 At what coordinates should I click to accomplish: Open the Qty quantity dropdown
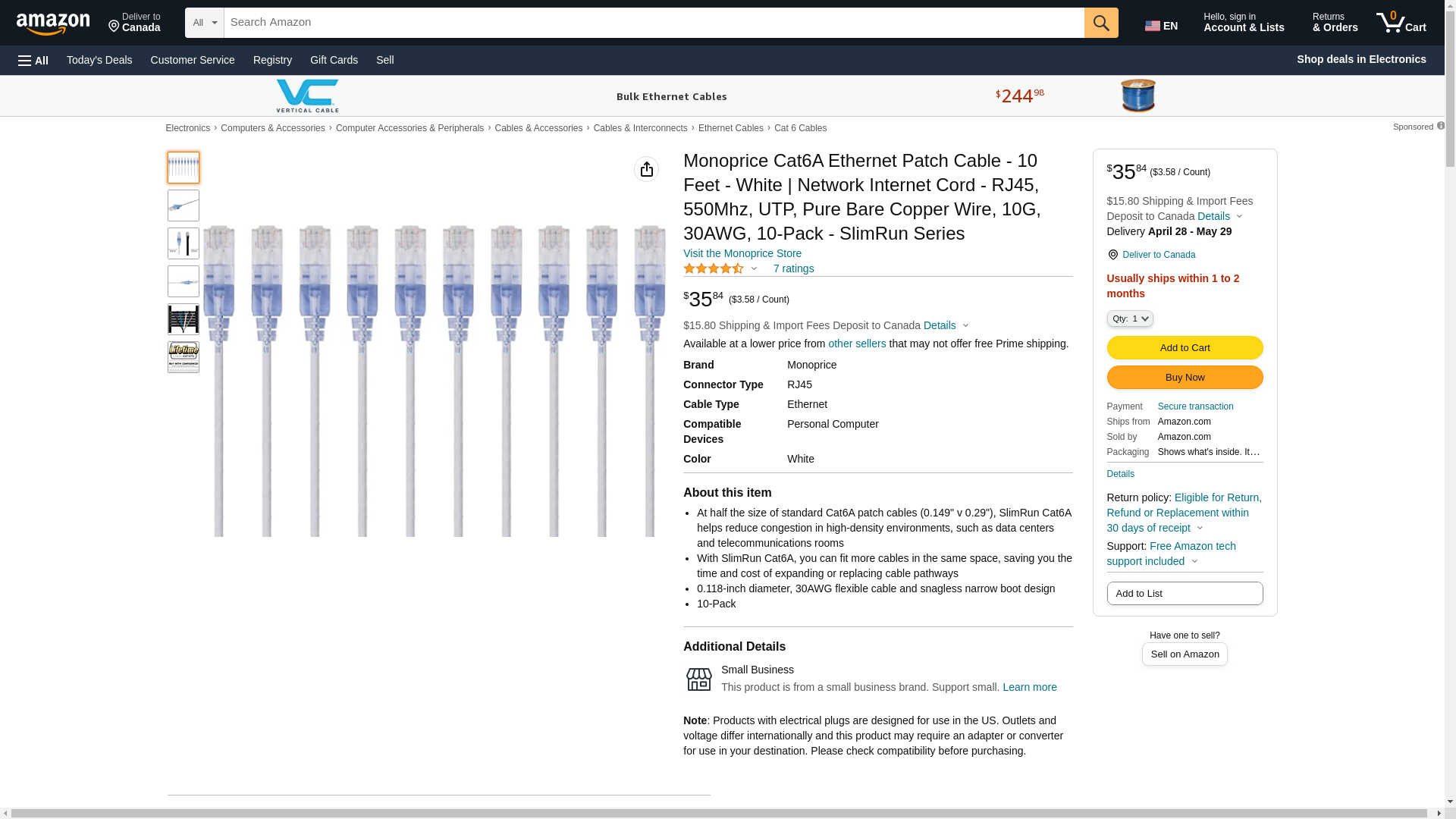(x=1129, y=318)
